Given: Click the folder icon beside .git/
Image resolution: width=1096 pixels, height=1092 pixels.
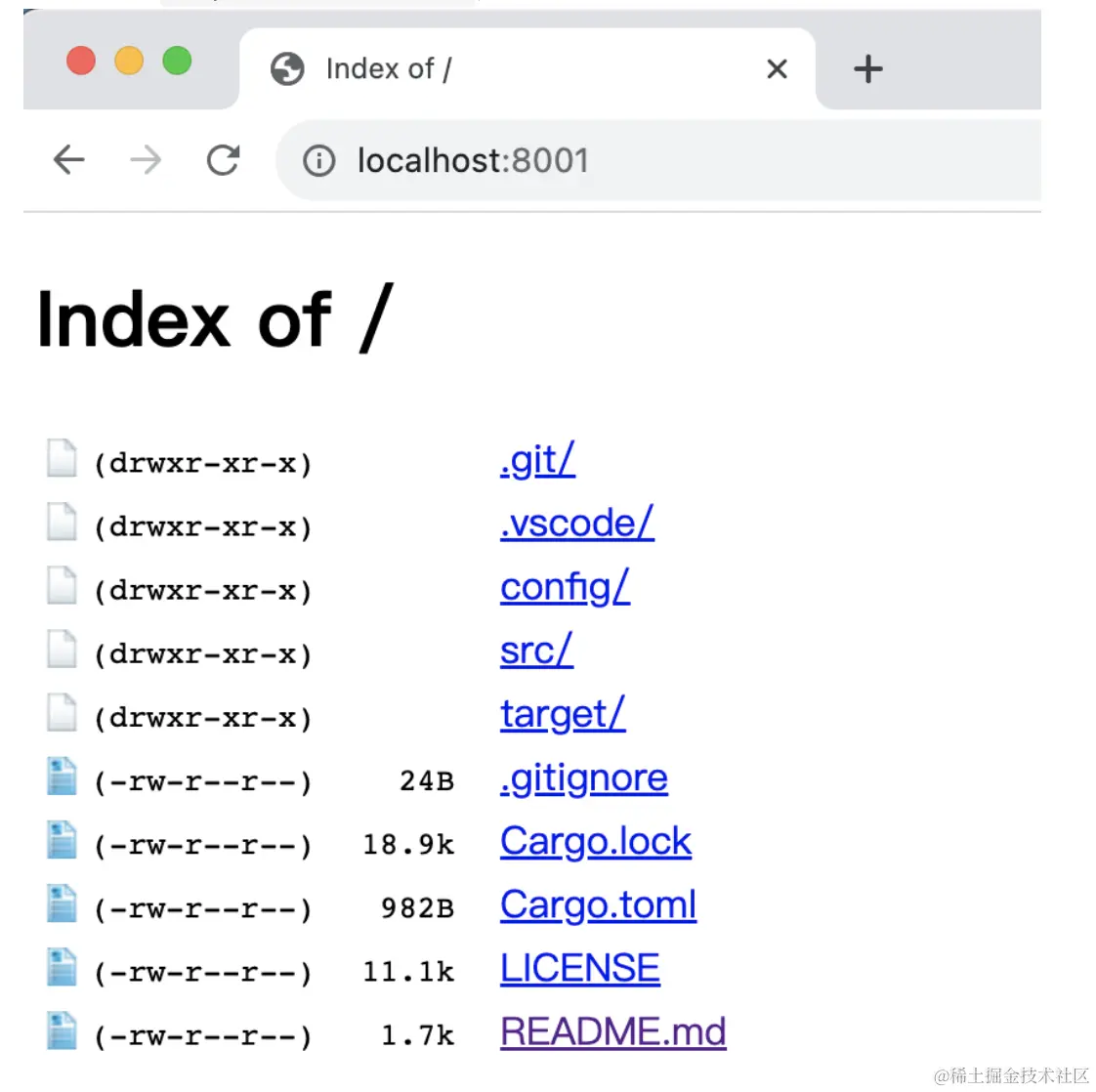Looking at the screenshot, I should pyautogui.click(x=62, y=459).
